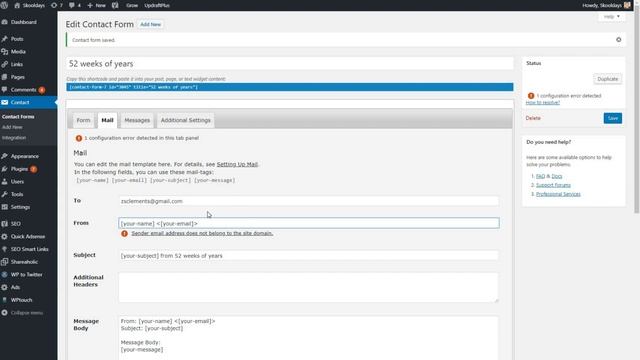
Task: Click the Duplicate button
Action: pyautogui.click(x=607, y=79)
